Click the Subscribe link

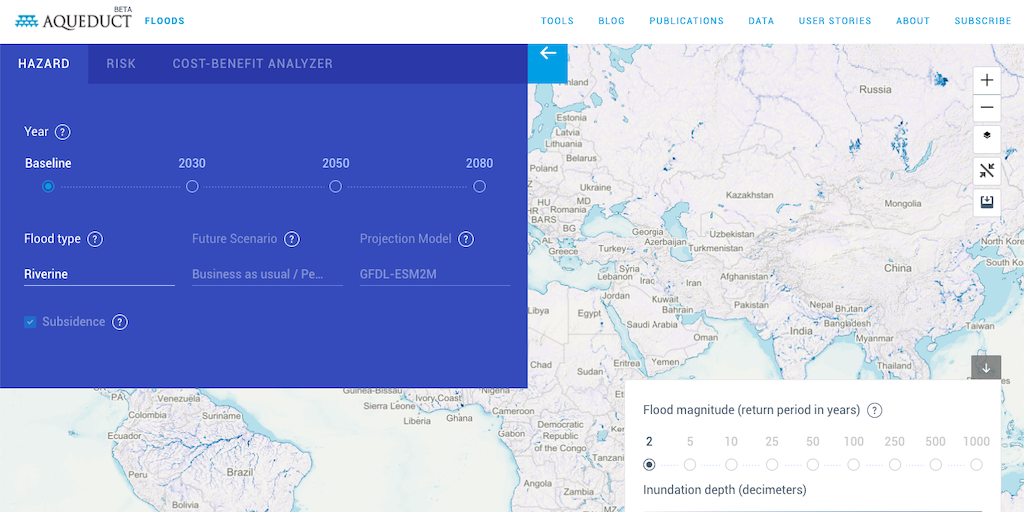pos(983,21)
